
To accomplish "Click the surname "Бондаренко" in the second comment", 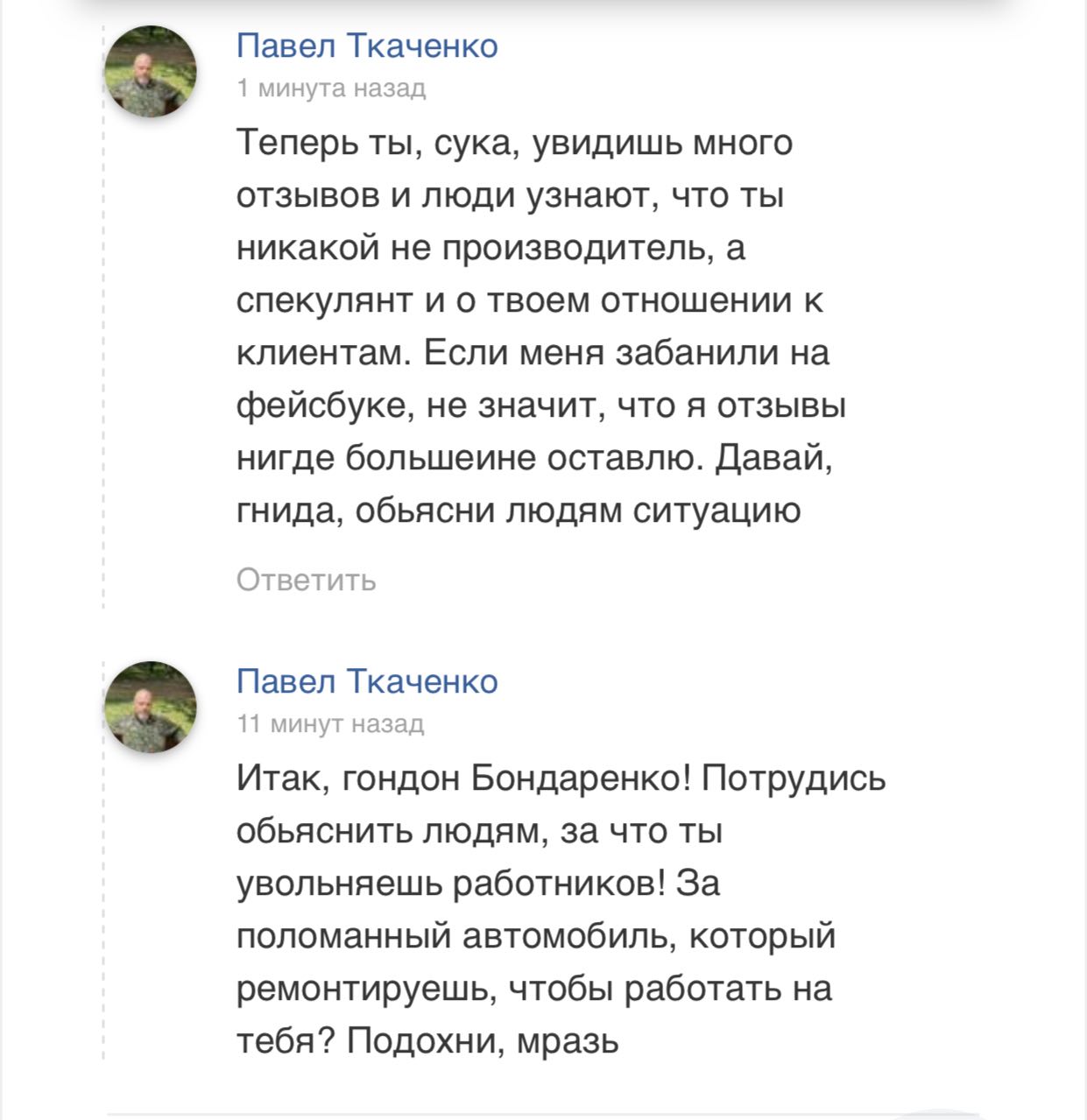I will (582, 778).
